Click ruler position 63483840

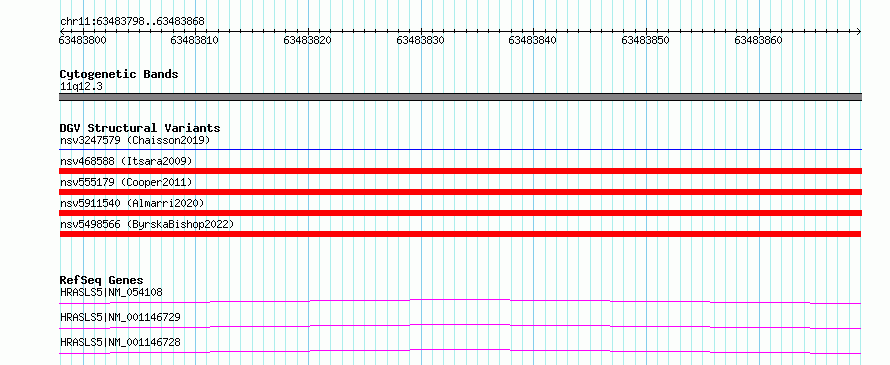coord(533,40)
